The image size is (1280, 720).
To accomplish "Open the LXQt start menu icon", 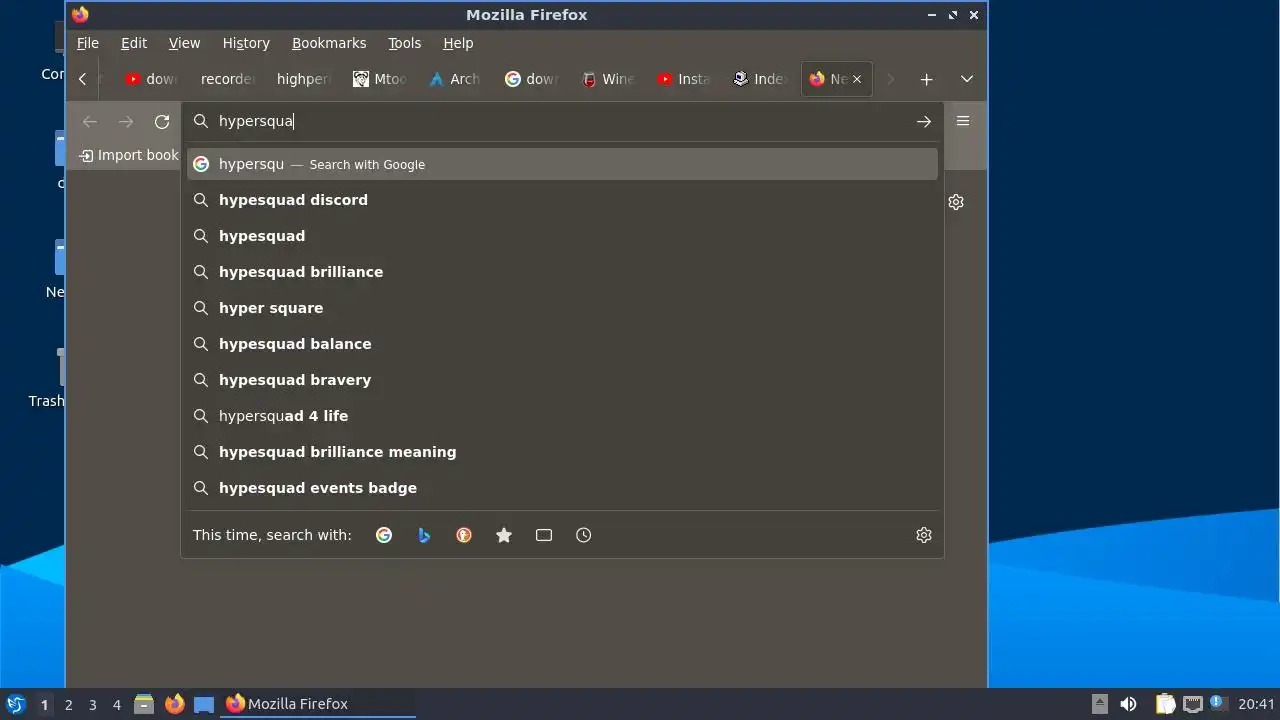I will tap(15, 704).
